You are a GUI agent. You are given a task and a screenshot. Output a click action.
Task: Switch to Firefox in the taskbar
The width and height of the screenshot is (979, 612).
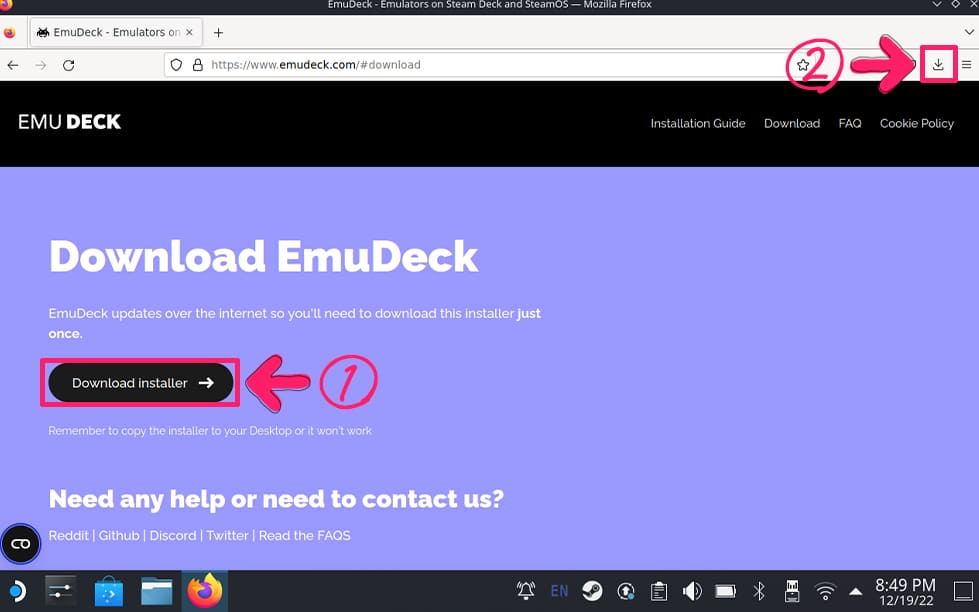tap(205, 591)
